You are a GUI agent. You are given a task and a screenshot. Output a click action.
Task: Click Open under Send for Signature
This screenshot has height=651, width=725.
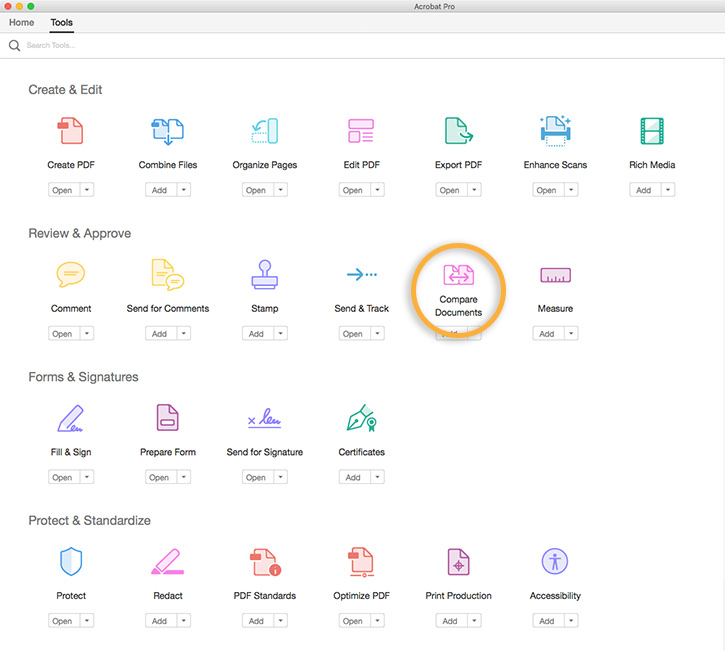pos(258,477)
